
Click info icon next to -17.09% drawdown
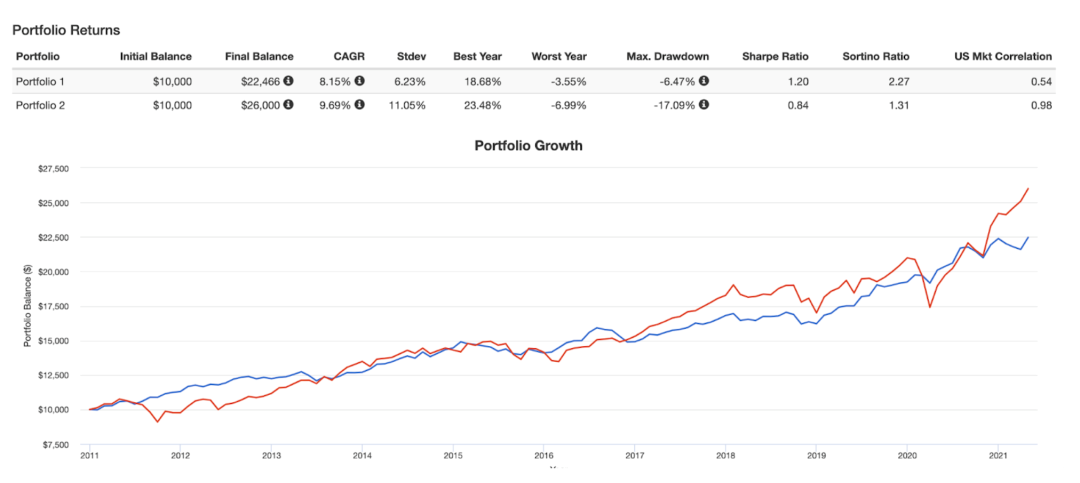pos(704,105)
